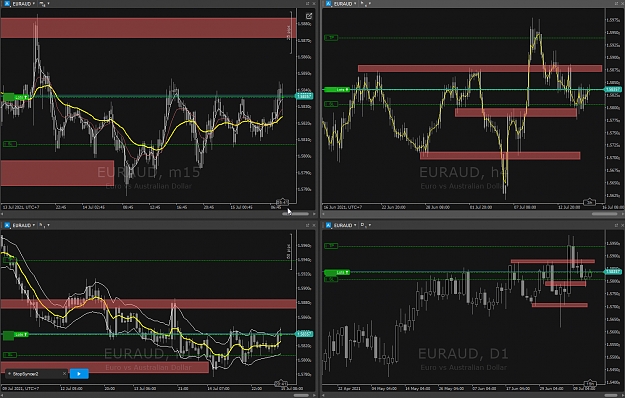This screenshot has height=398, width=625.
Task: Click current price tag in bottom-left chart
Action: pyautogui.click(x=304, y=334)
